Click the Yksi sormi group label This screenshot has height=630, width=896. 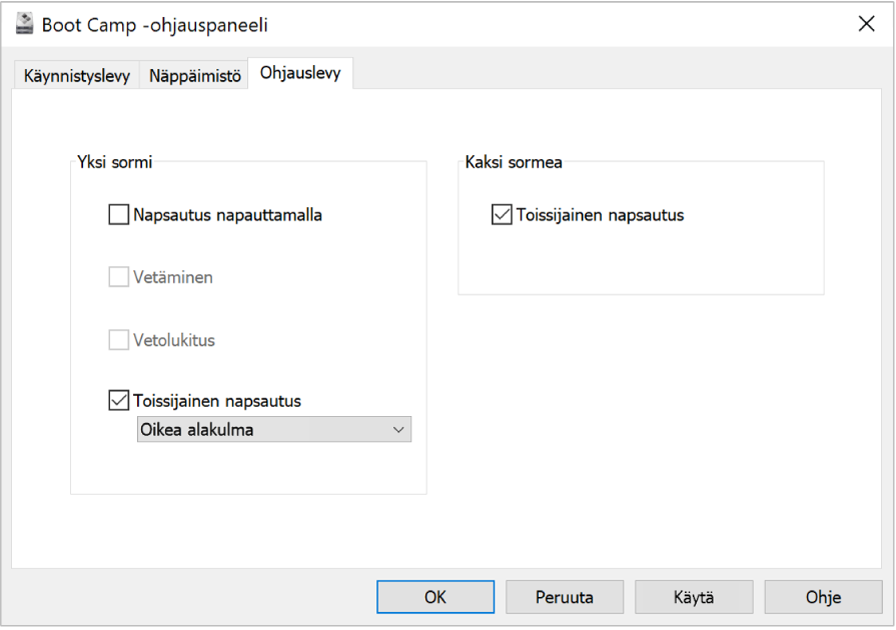115,162
